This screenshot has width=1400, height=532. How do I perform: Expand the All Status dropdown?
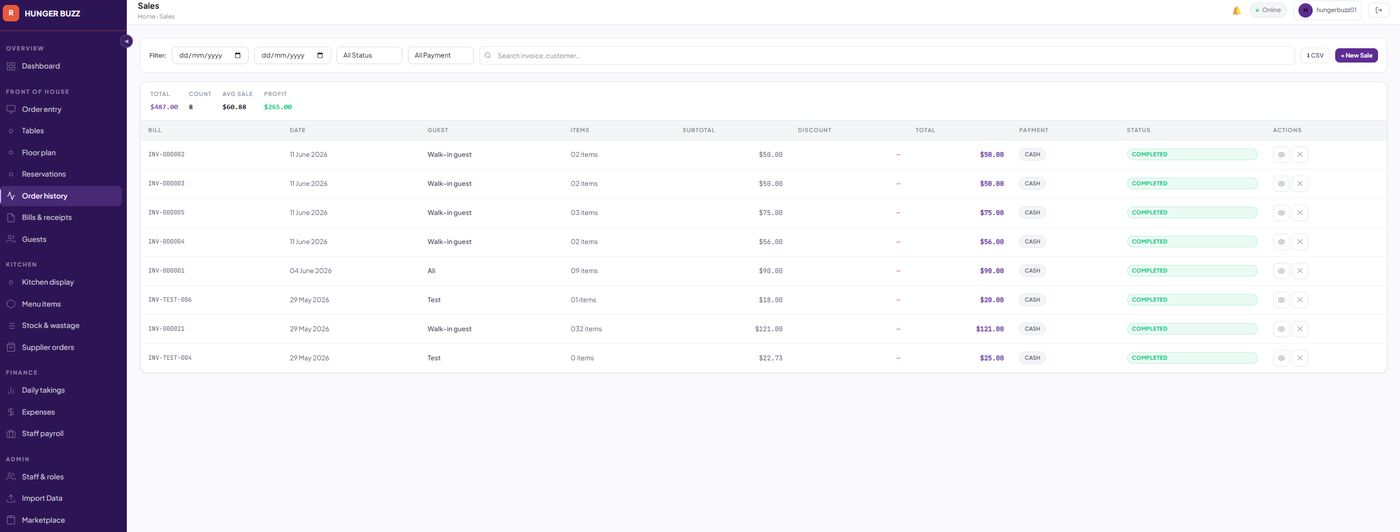pos(369,55)
